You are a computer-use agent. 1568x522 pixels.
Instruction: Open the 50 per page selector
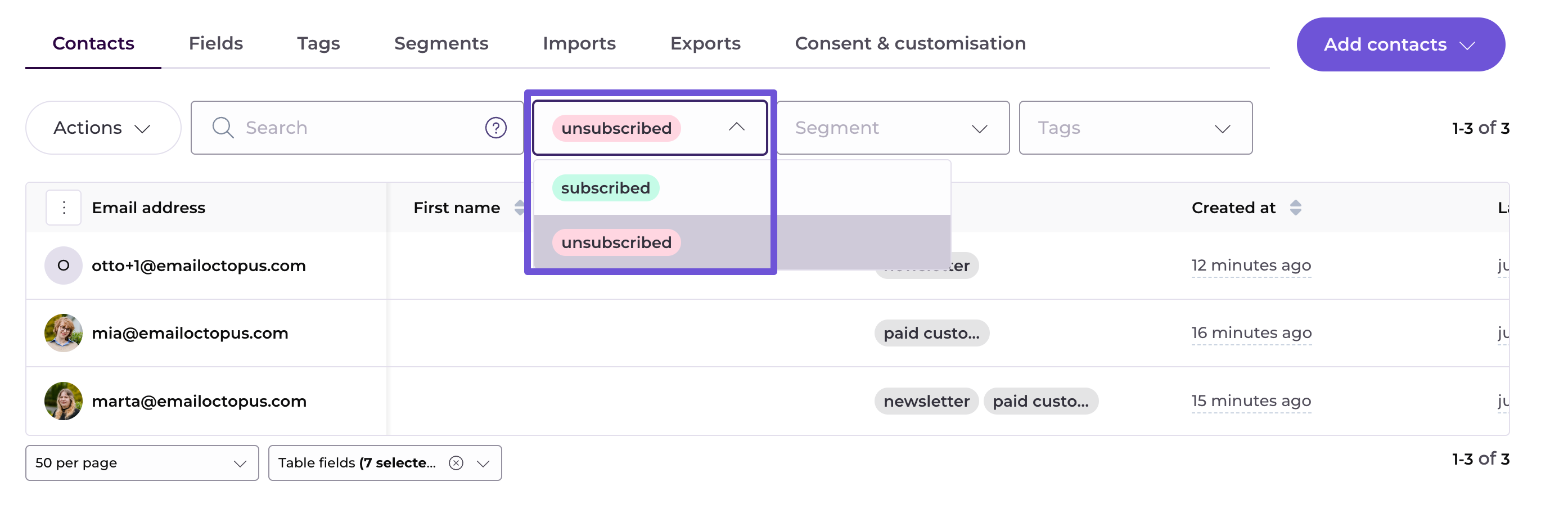tap(142, 463)
